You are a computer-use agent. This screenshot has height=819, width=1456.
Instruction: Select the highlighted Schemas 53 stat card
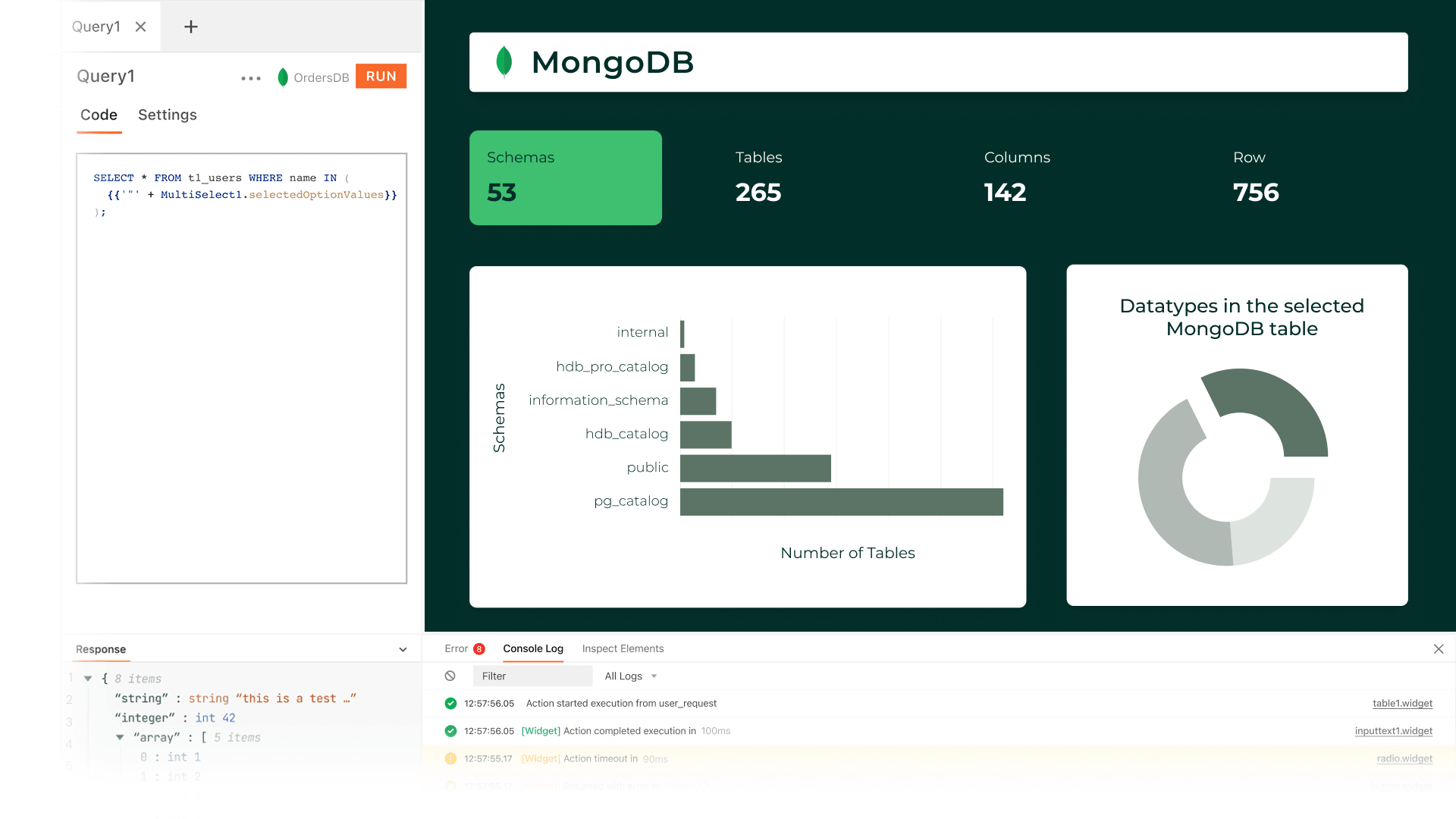(x=566, y=177)
